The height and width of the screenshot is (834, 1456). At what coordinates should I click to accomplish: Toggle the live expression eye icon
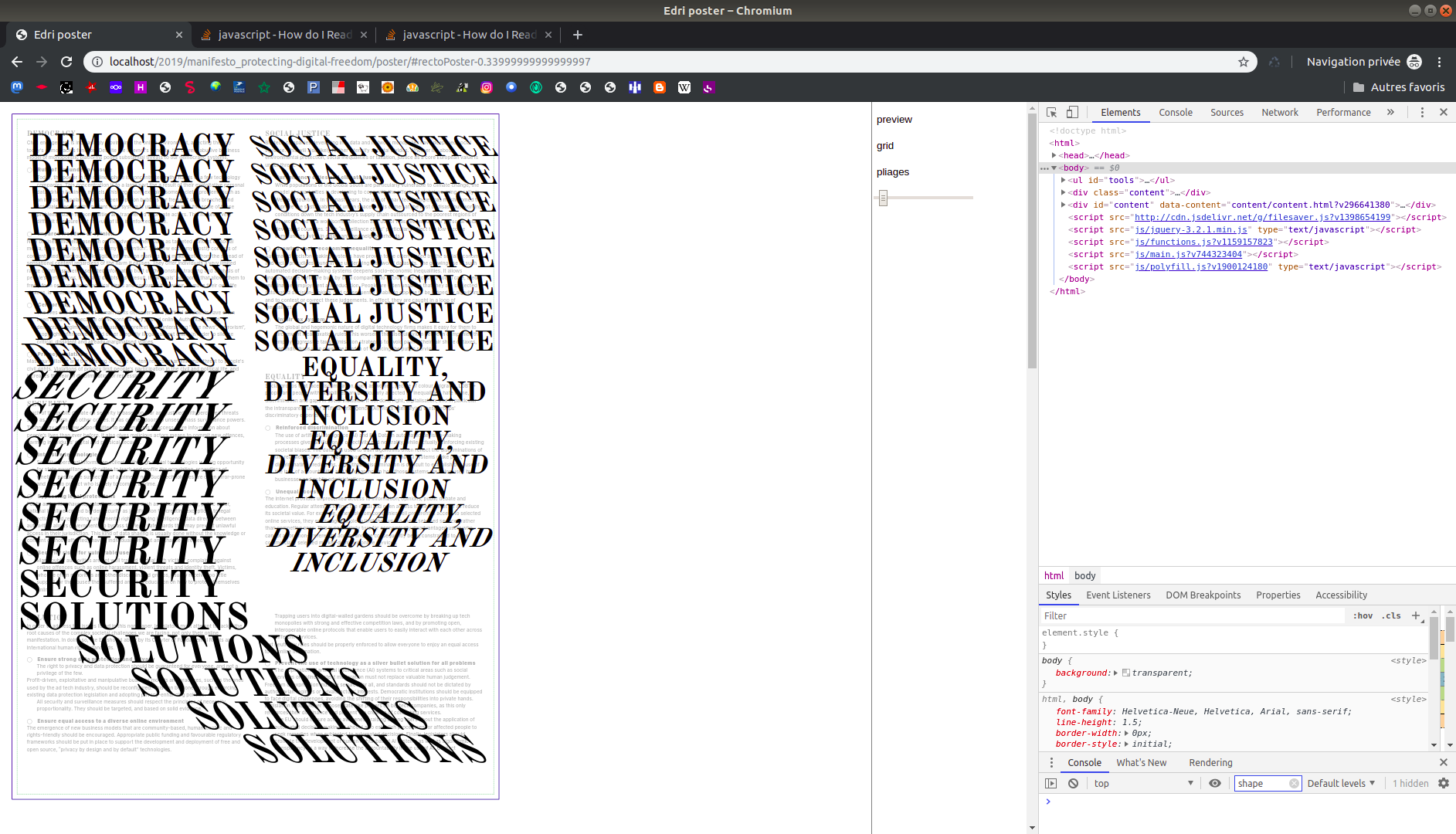1214,783
